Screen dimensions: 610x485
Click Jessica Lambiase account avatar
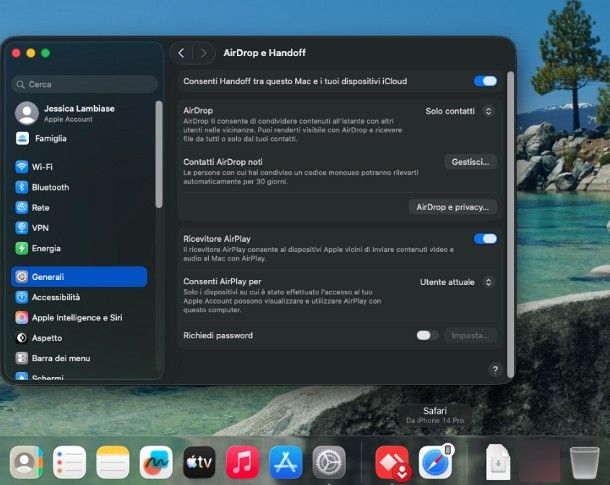pos(27,113)
